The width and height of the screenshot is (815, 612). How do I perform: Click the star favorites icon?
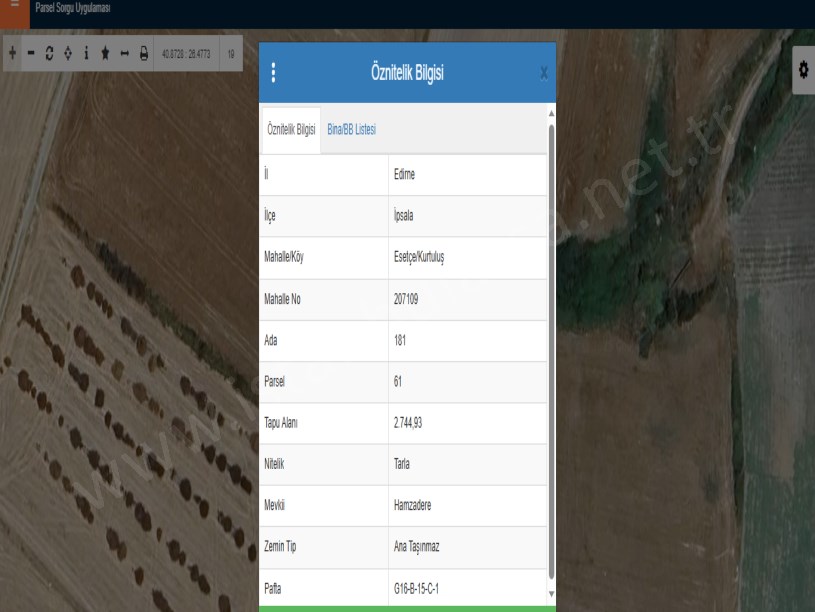pos(105,52)
